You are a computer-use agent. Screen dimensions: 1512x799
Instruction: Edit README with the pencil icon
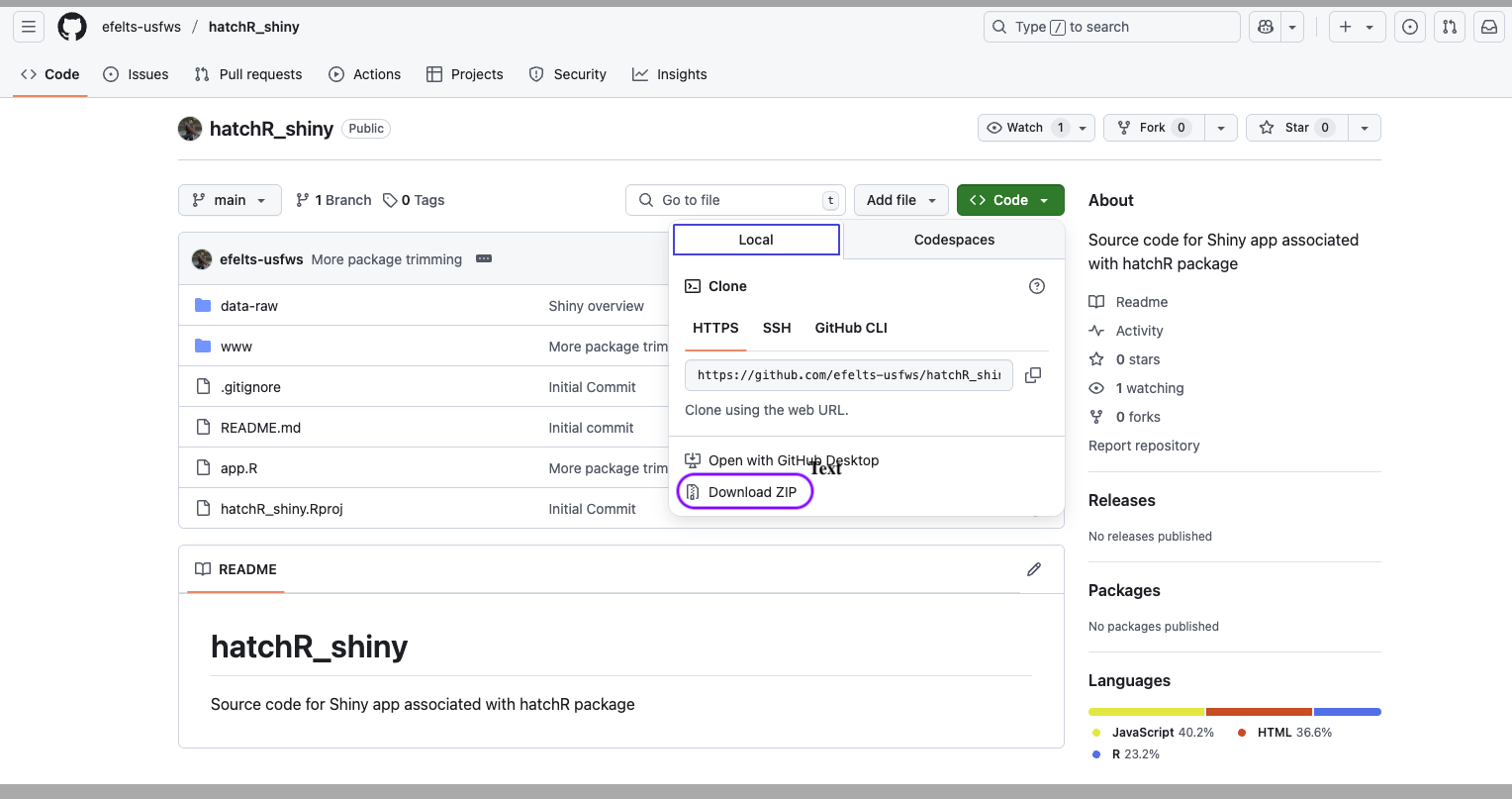tap(1034, 569)
